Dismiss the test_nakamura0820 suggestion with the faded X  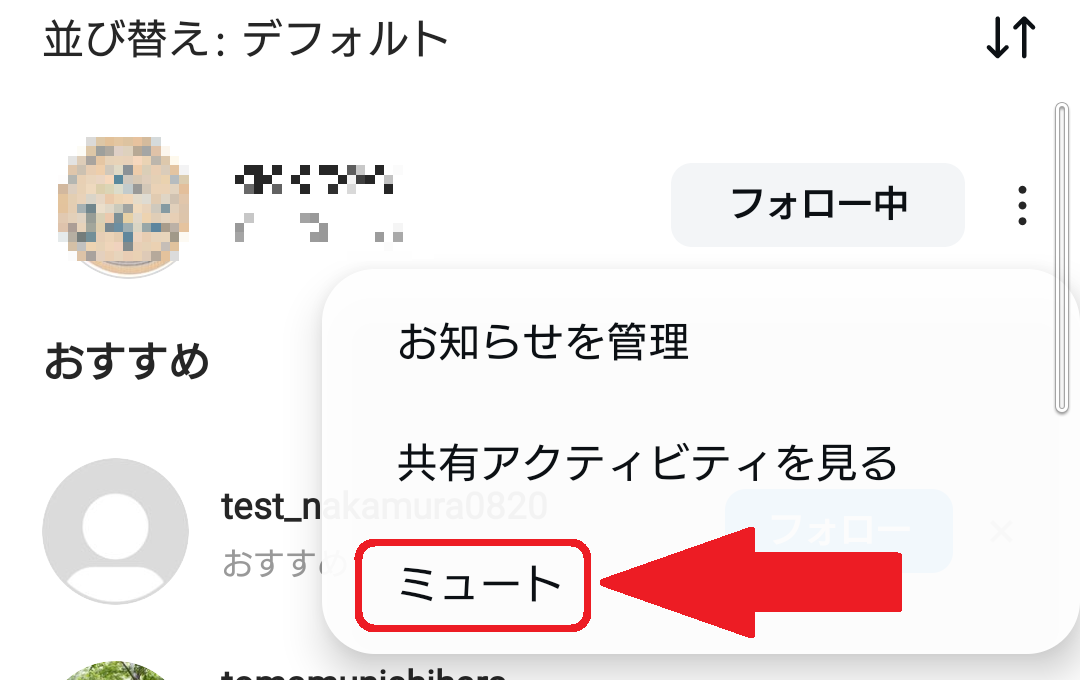pyautogui.click(x=1001, y=531)
